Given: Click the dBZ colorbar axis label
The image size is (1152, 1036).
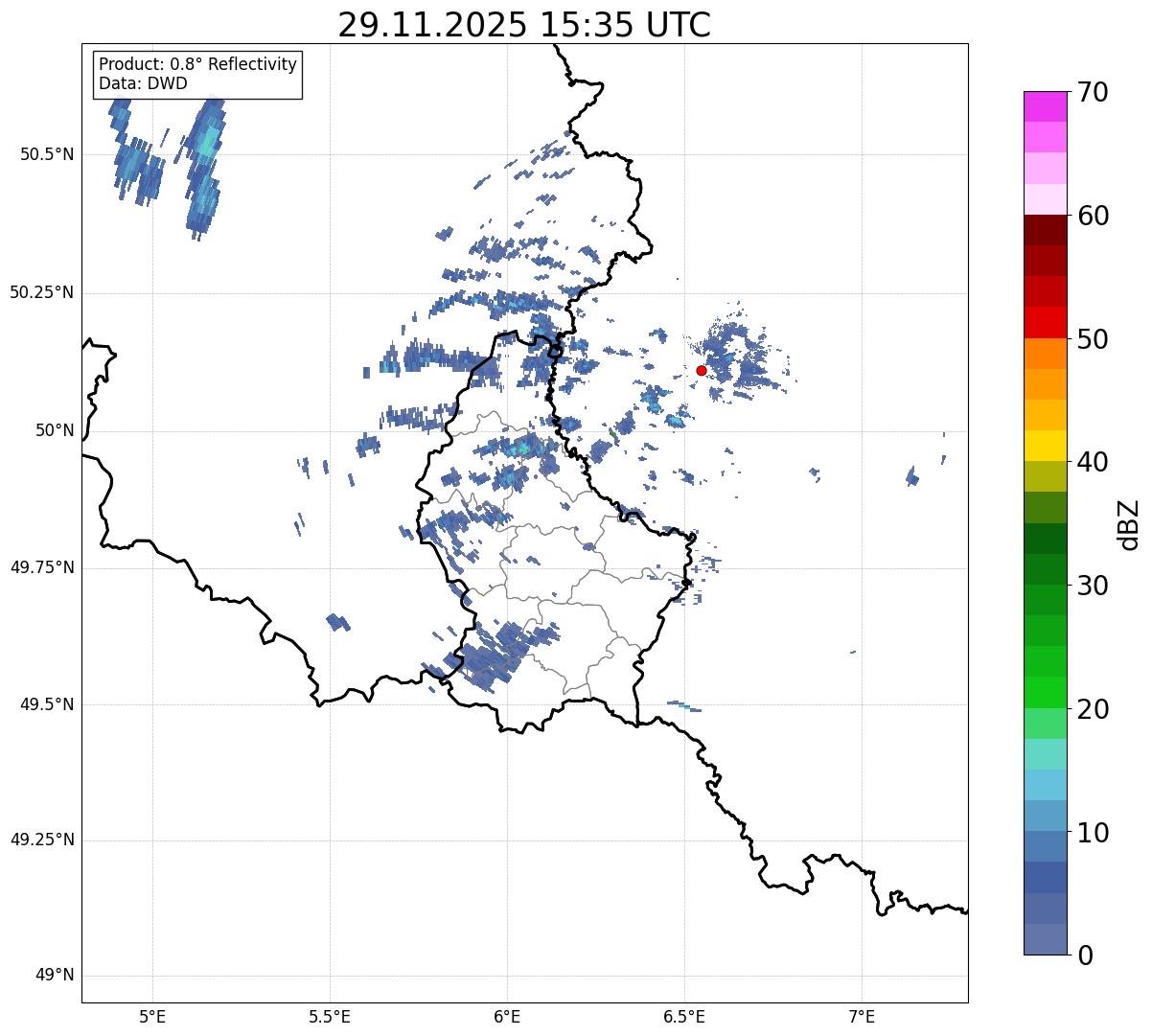Looking at the screenshot, I should click(x=1129, y=524).
